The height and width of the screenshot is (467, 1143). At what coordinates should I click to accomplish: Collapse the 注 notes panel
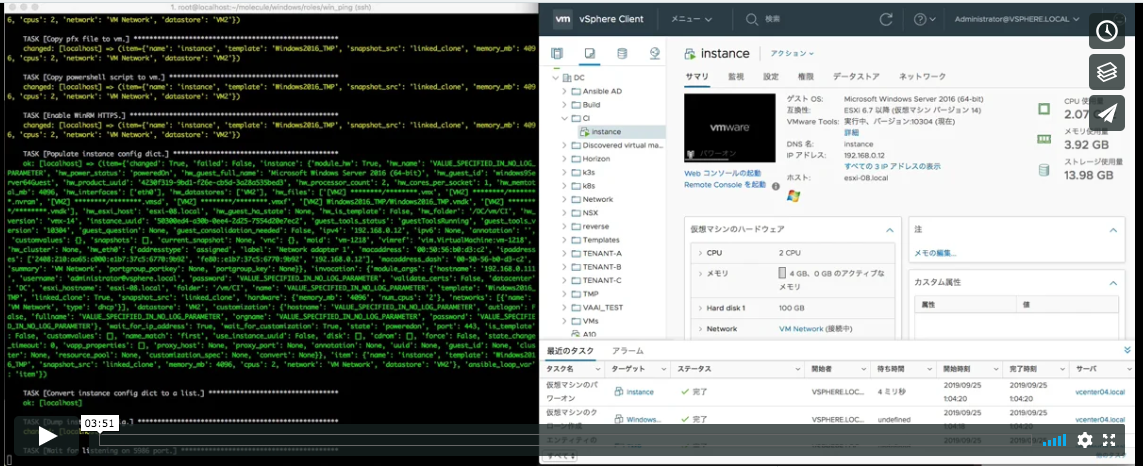pos(1112,229)
